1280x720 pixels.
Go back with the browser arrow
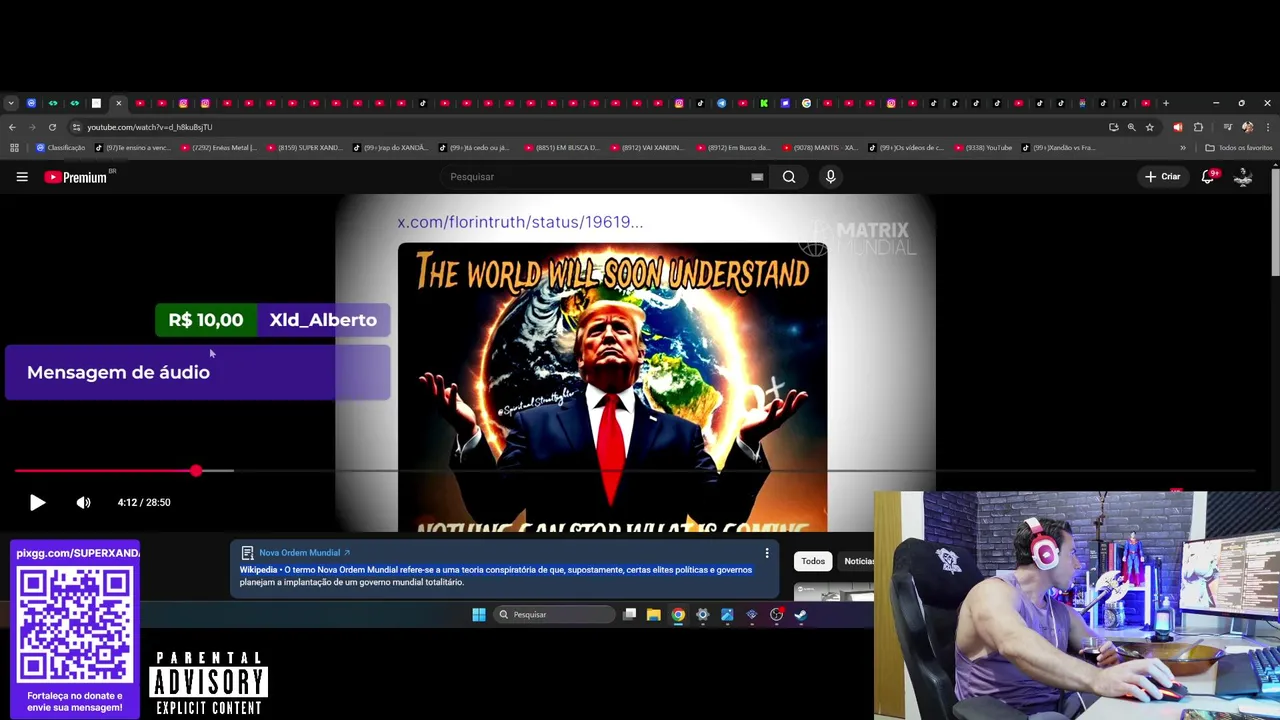click(x=12, y=127)
